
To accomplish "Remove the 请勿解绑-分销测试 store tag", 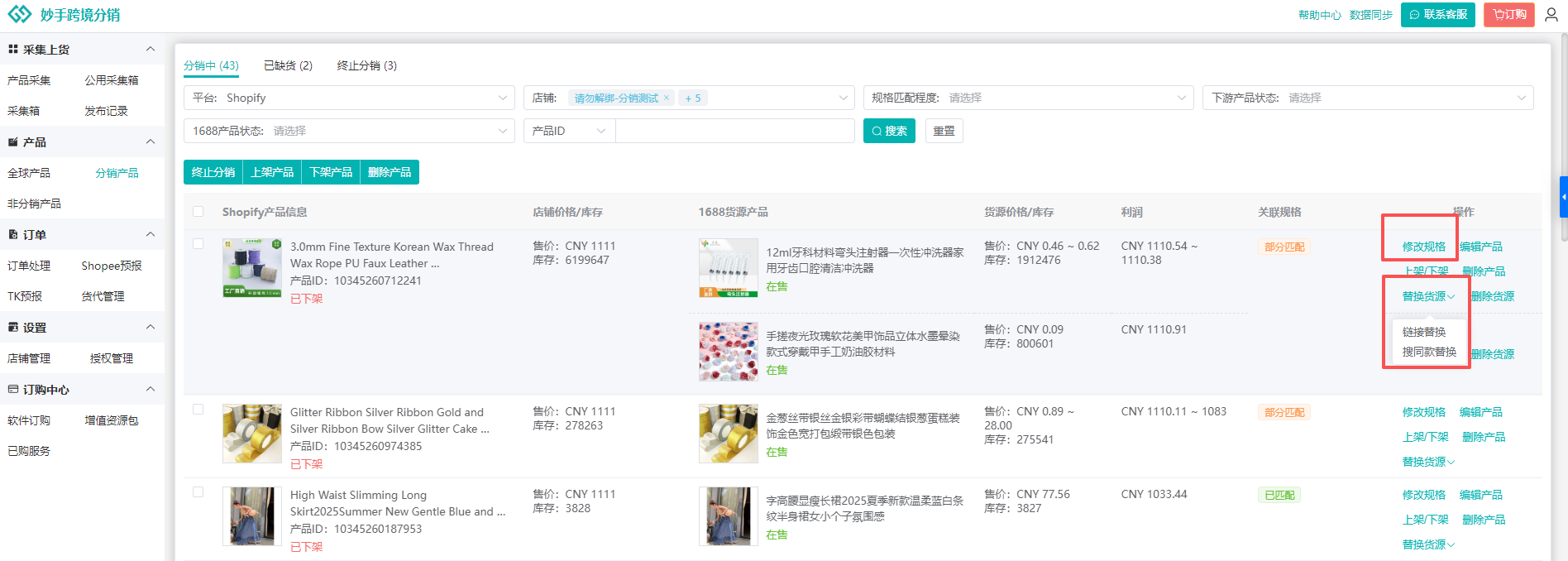I will pyautogui.click(x=667, y=98).
